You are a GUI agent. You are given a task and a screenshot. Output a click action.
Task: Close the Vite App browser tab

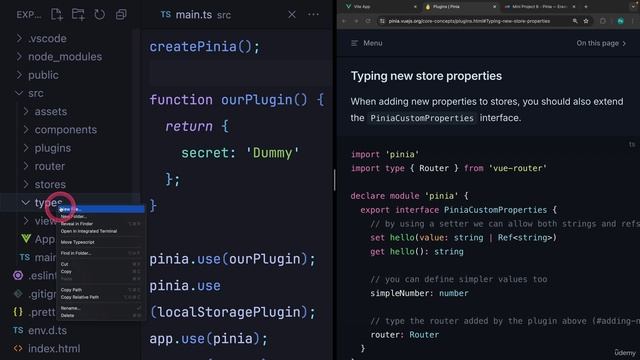tap(415, 7)
